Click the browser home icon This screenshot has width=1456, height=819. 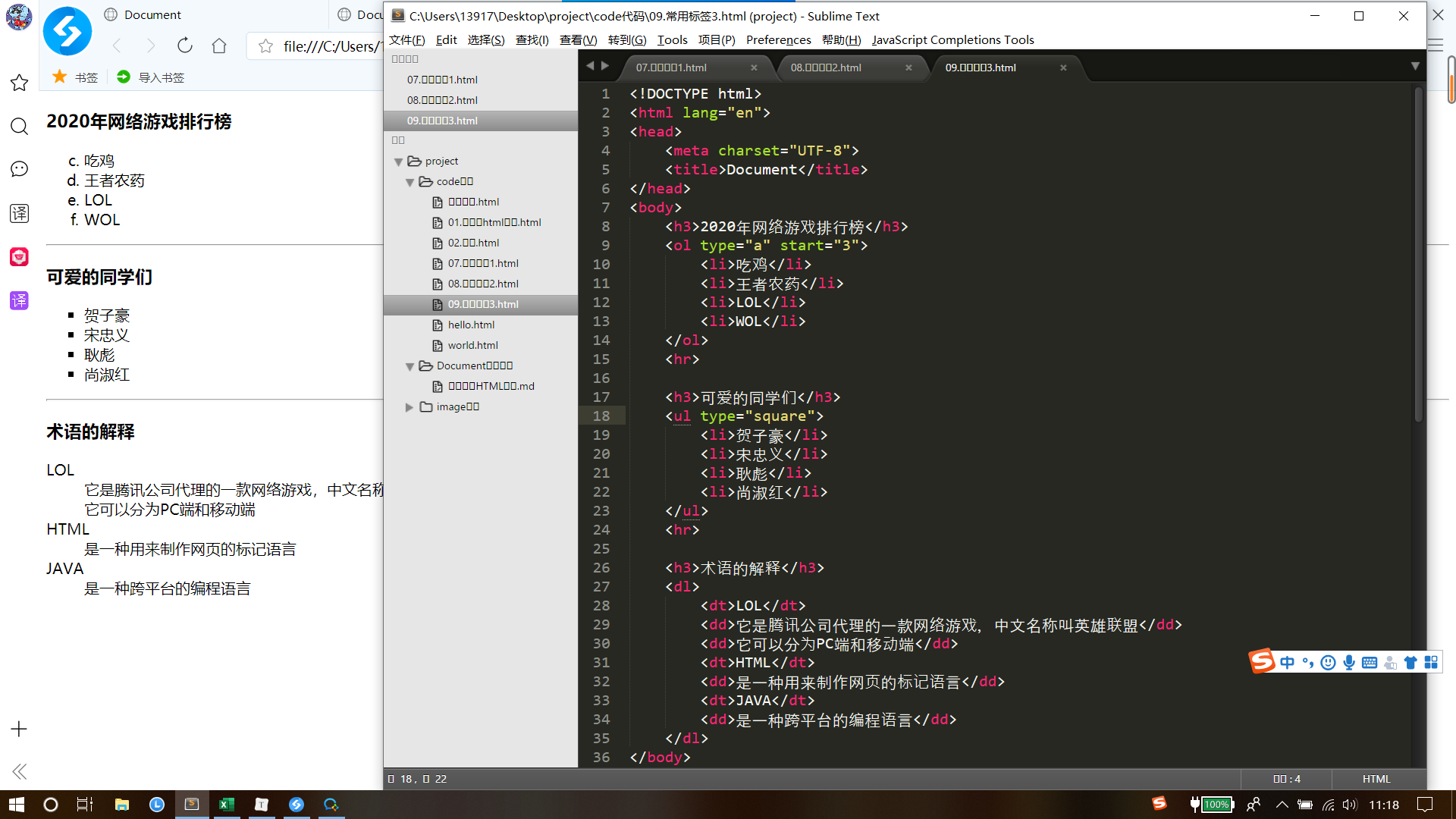point(219,45)
